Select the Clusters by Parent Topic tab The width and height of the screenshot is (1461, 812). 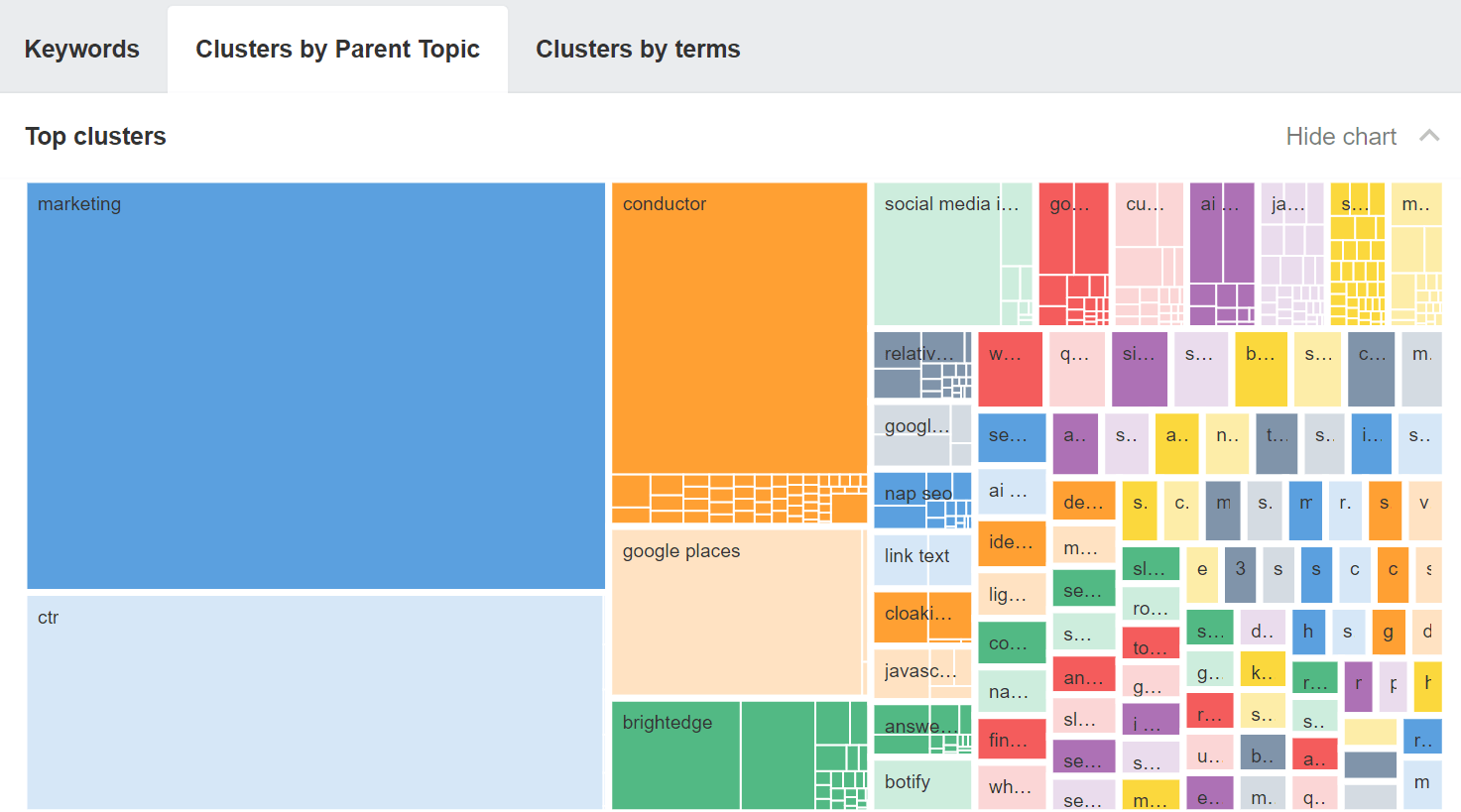pyautogui.click(x=337, y=48)
